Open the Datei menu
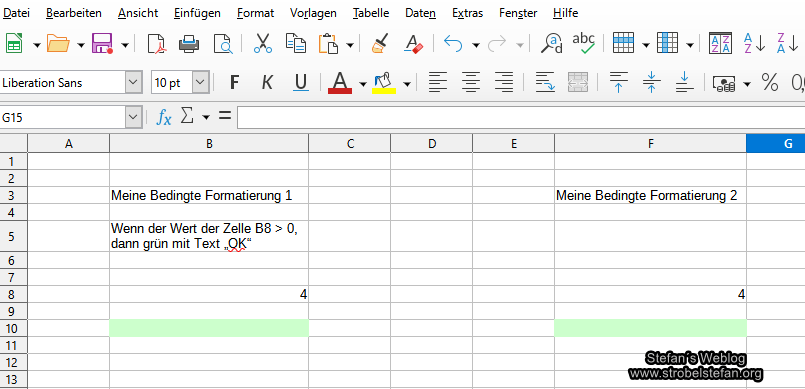The height and width of the screenshot is (389, 805). 16,13
